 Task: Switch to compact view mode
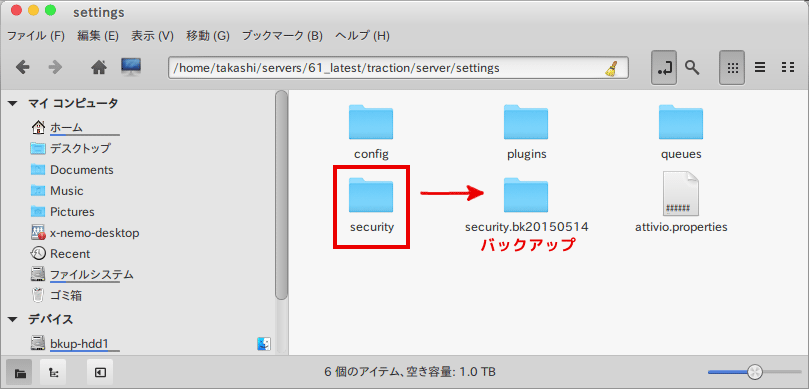pyautogui.click(x=787, y=68)
